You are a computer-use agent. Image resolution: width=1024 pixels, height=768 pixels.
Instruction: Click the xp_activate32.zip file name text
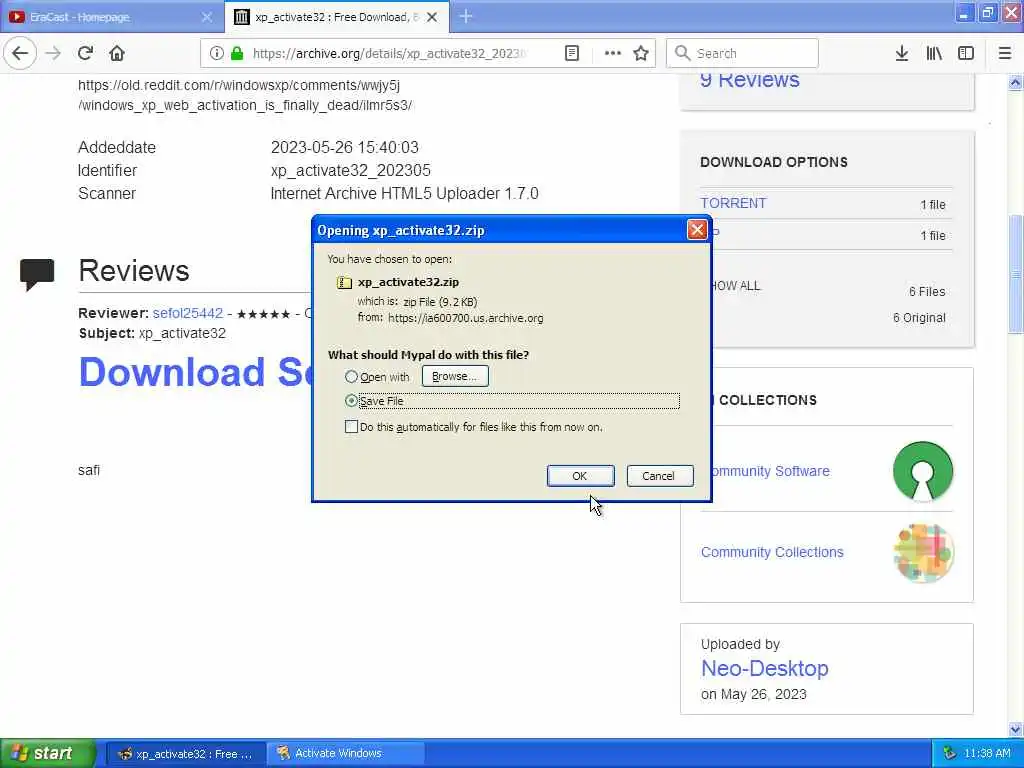tap(408, 282)
